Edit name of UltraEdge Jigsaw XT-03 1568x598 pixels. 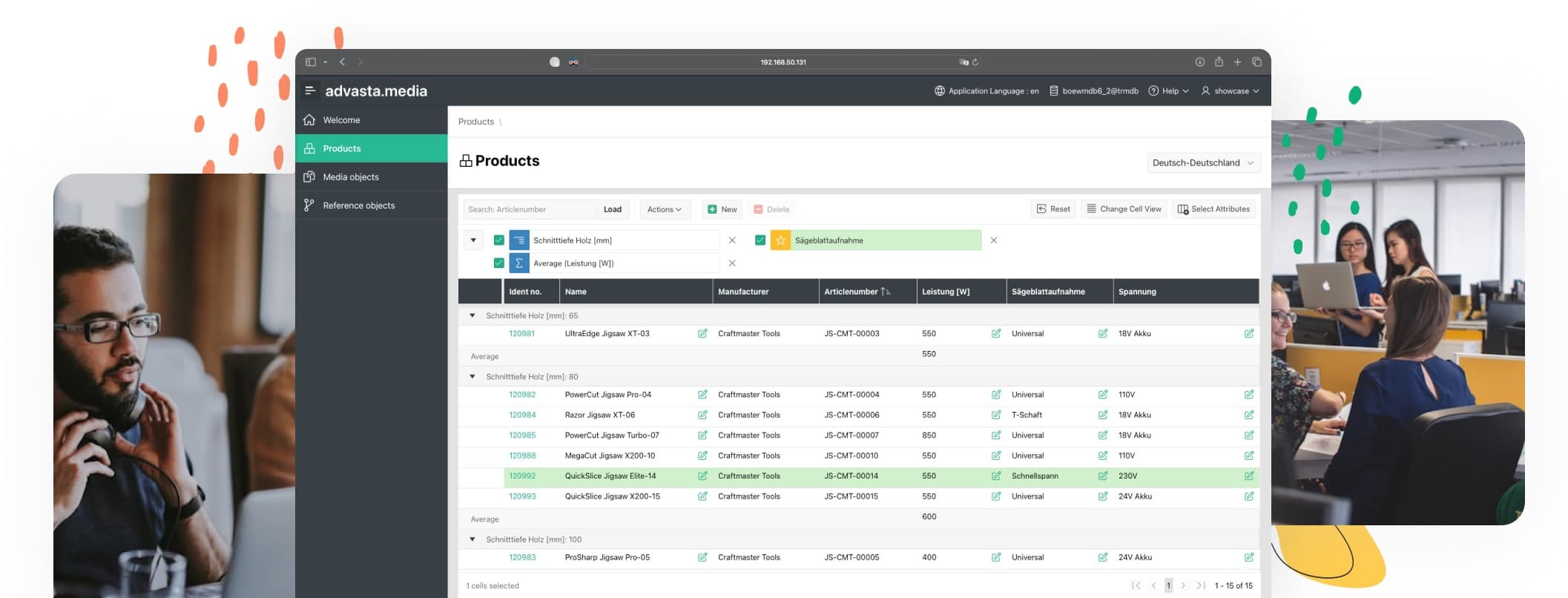pos(702,334)
